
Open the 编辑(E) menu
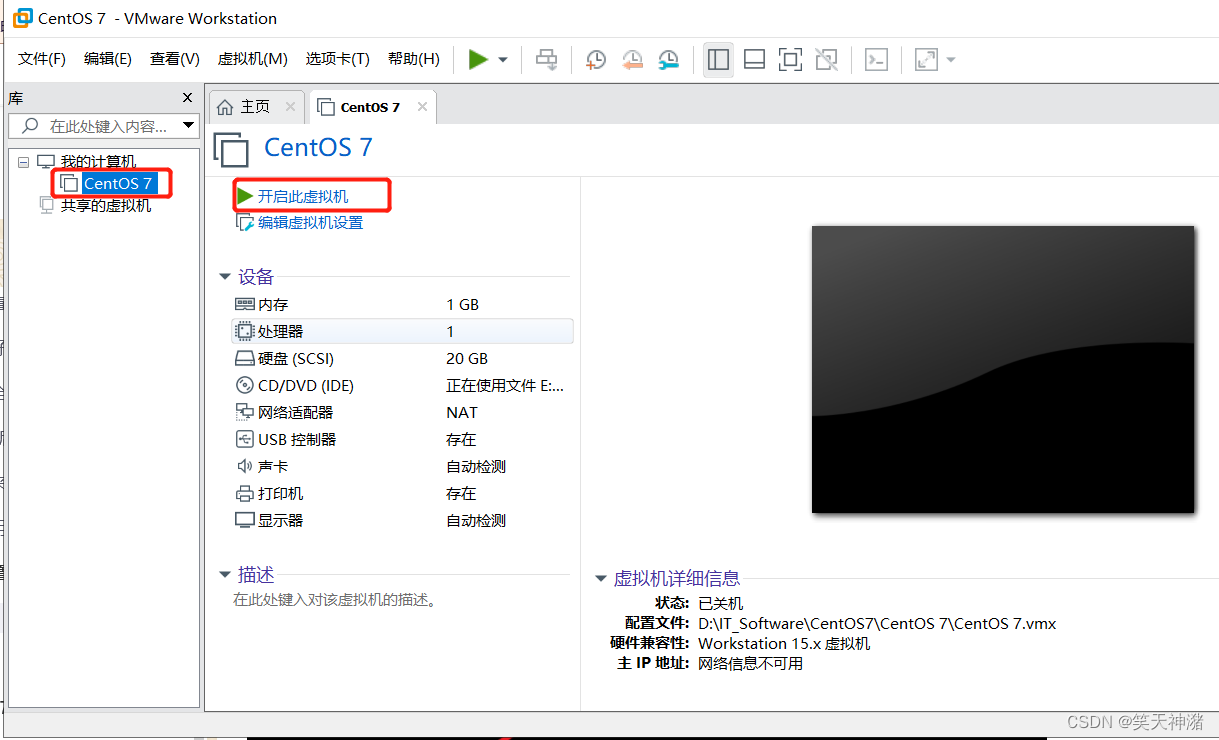(108, 59)
